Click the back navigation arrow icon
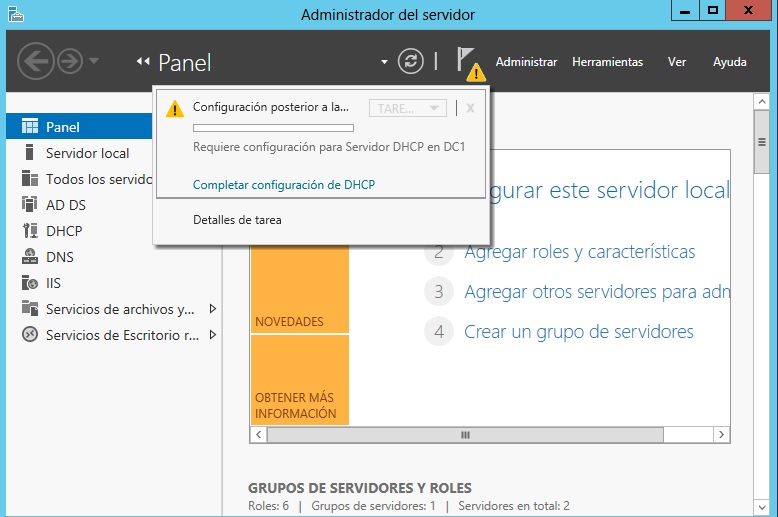 (35, 61)
